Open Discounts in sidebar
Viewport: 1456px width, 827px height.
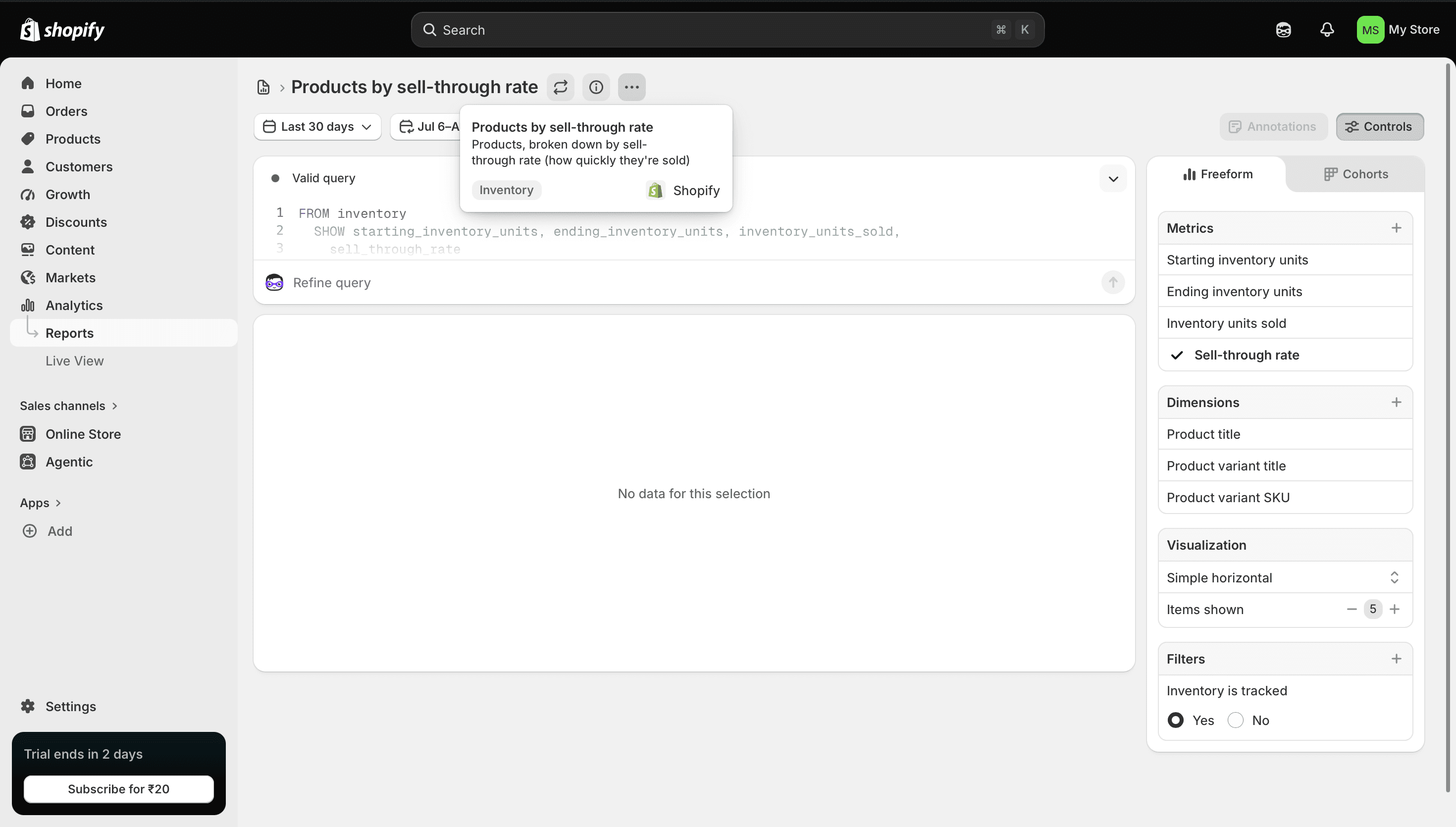124,222
